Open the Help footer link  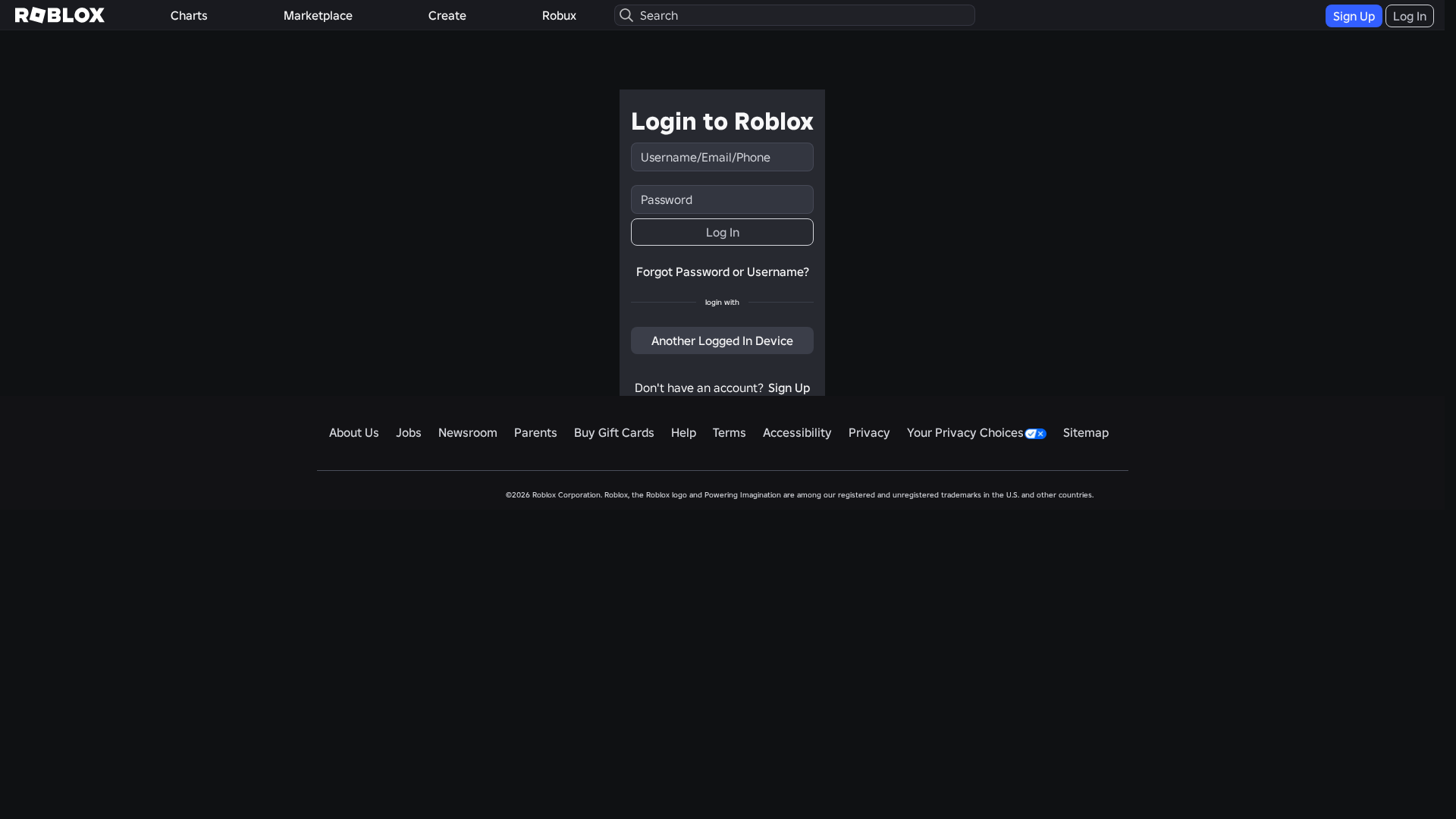[x=683, y=432]
